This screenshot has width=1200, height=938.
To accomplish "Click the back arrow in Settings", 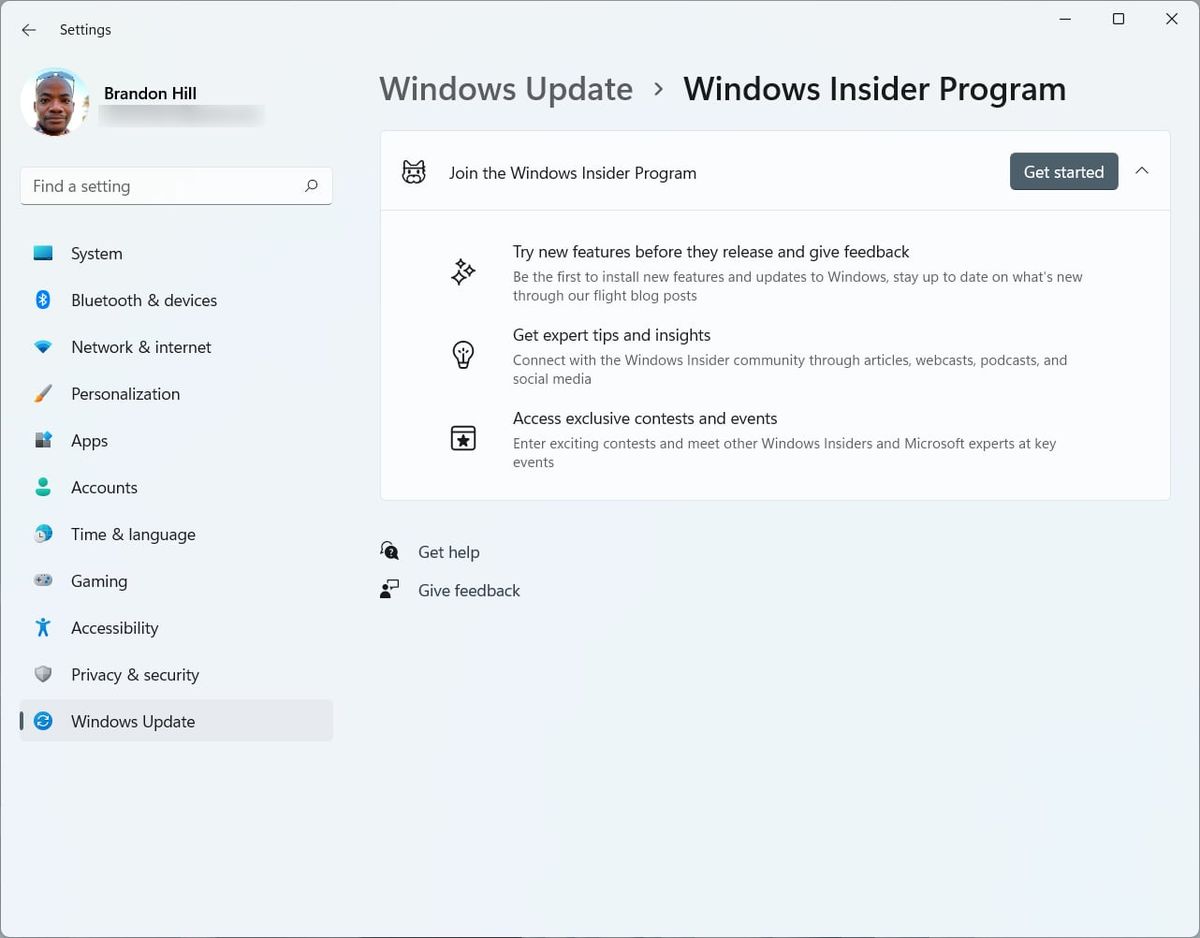I will point(29,30).
